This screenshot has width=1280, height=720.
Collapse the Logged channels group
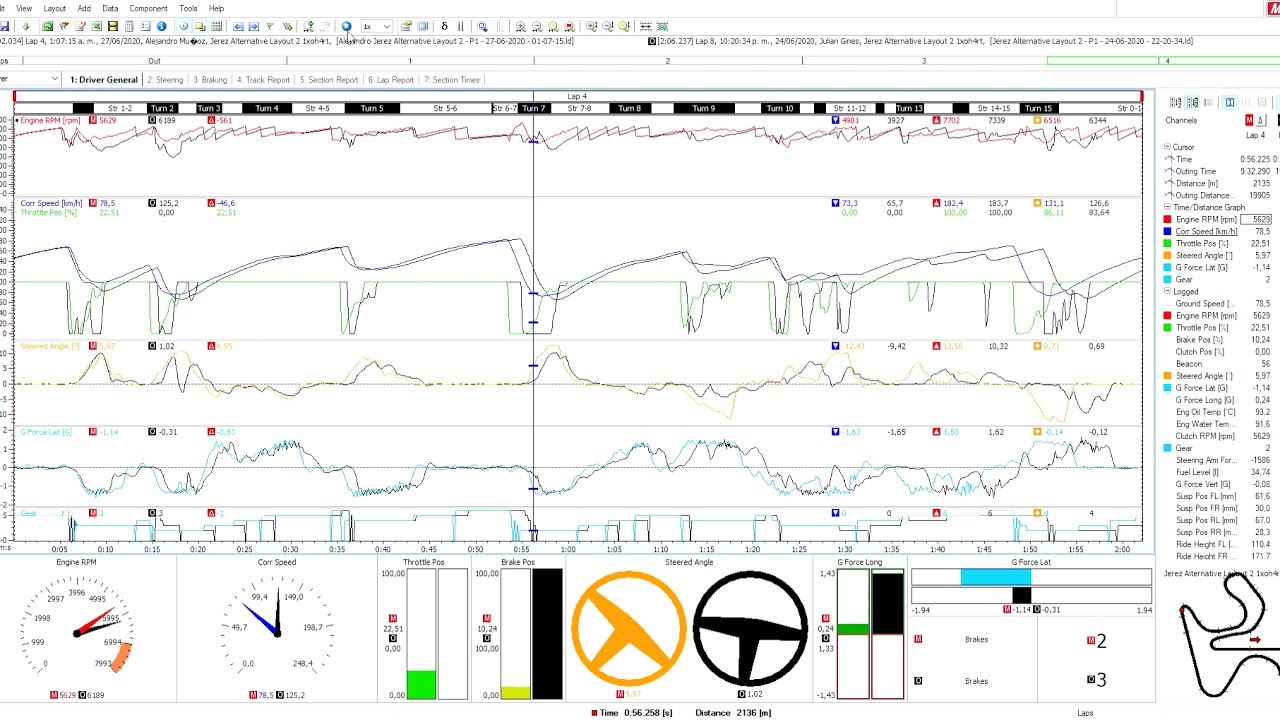1167,291
